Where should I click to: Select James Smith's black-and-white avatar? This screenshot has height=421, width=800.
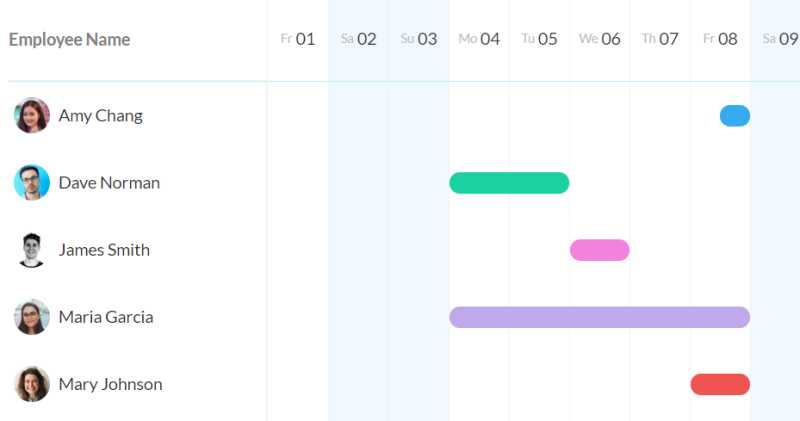(32, 250)
